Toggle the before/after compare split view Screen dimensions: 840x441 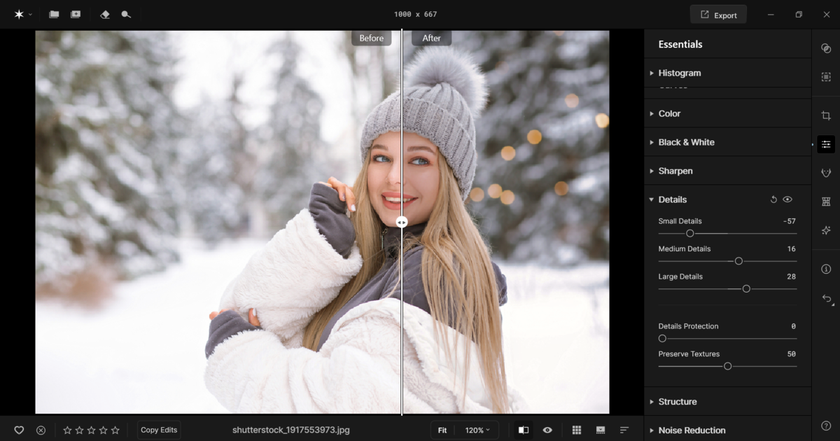click(523, 430)
